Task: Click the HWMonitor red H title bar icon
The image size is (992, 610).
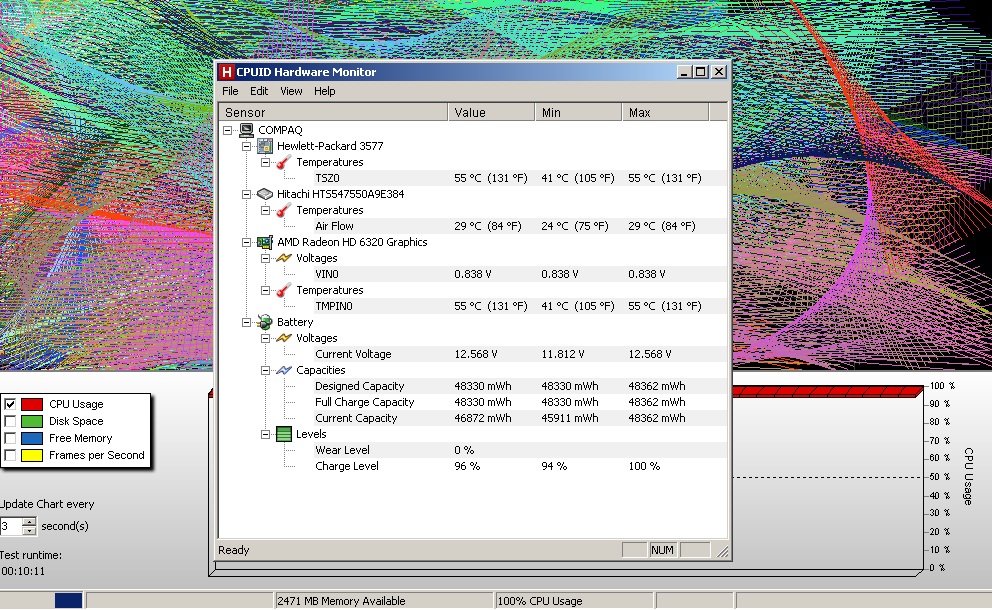Action: coord(226,72)
